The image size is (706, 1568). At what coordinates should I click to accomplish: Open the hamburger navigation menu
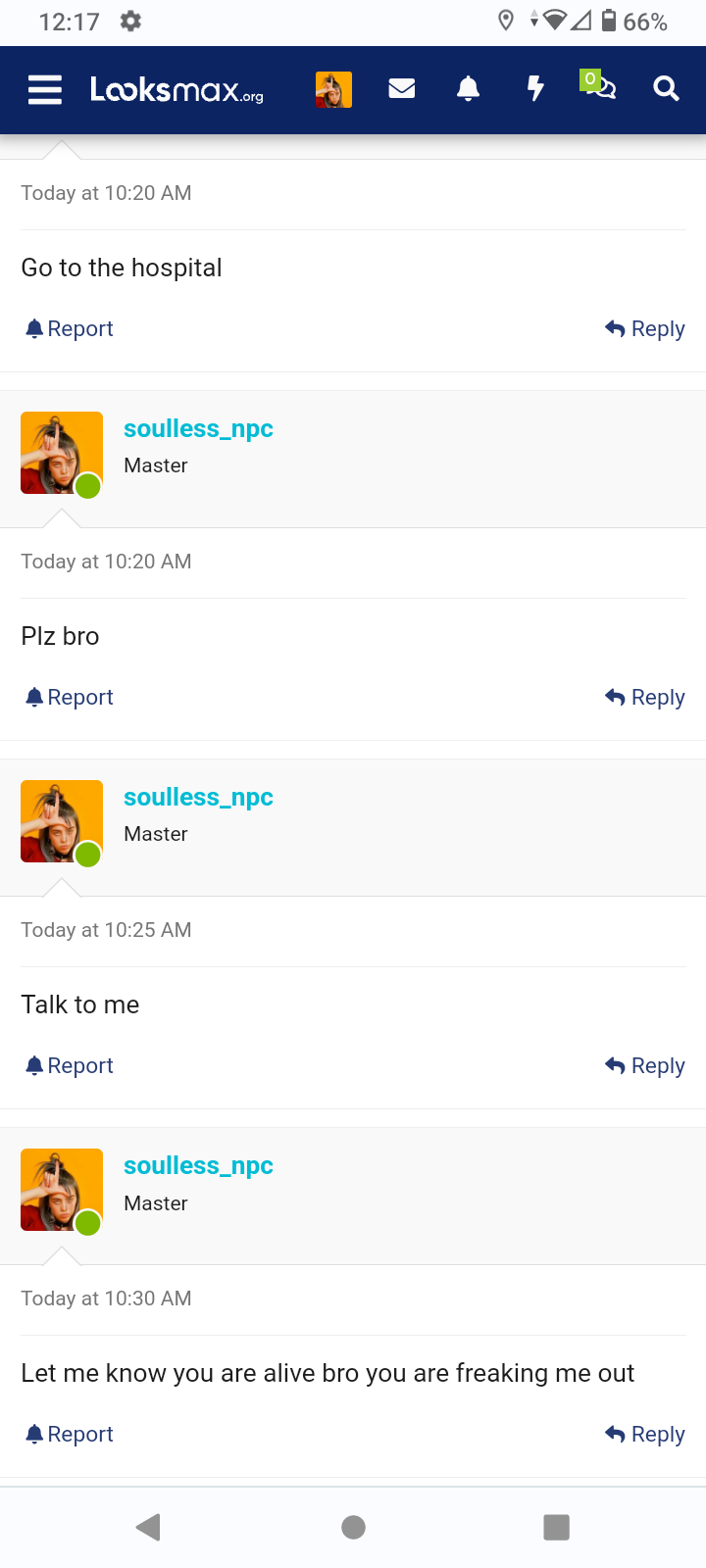pyautogui.click(x=45, y=89)
